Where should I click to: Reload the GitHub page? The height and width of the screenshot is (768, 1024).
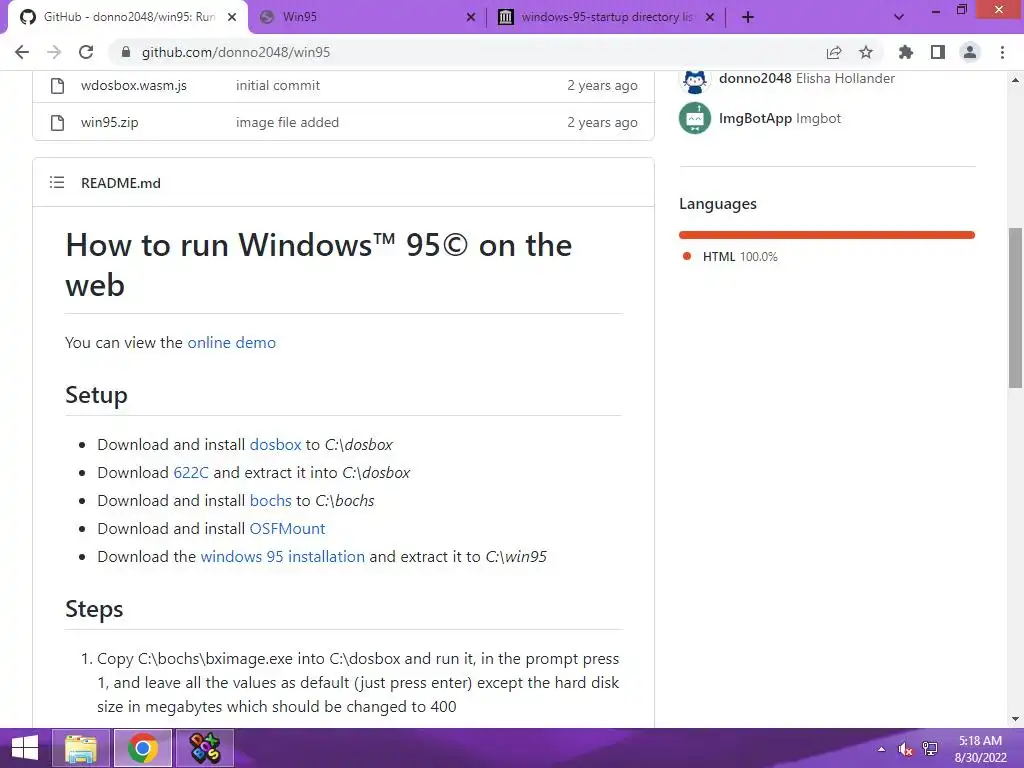(x=86, y=52)
